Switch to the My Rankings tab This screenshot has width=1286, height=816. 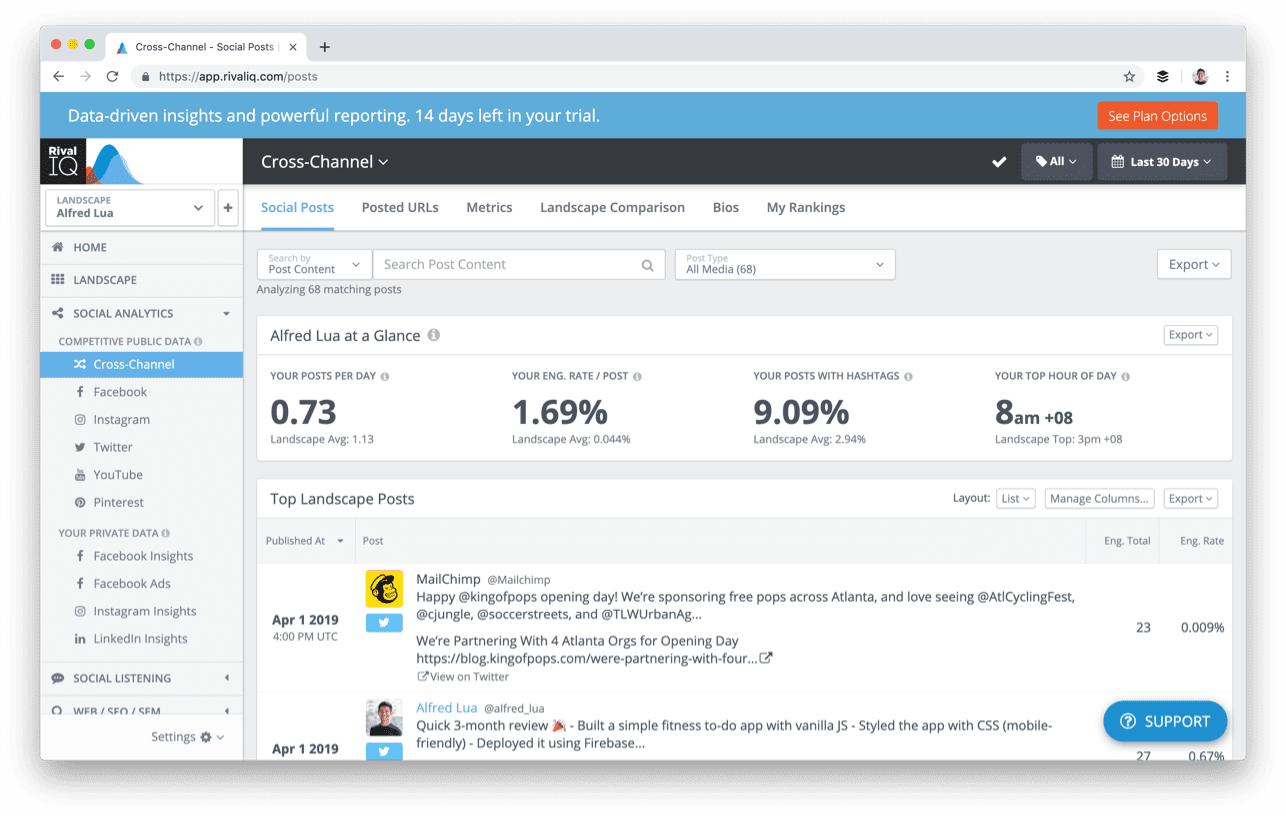[x=806, y=208]
